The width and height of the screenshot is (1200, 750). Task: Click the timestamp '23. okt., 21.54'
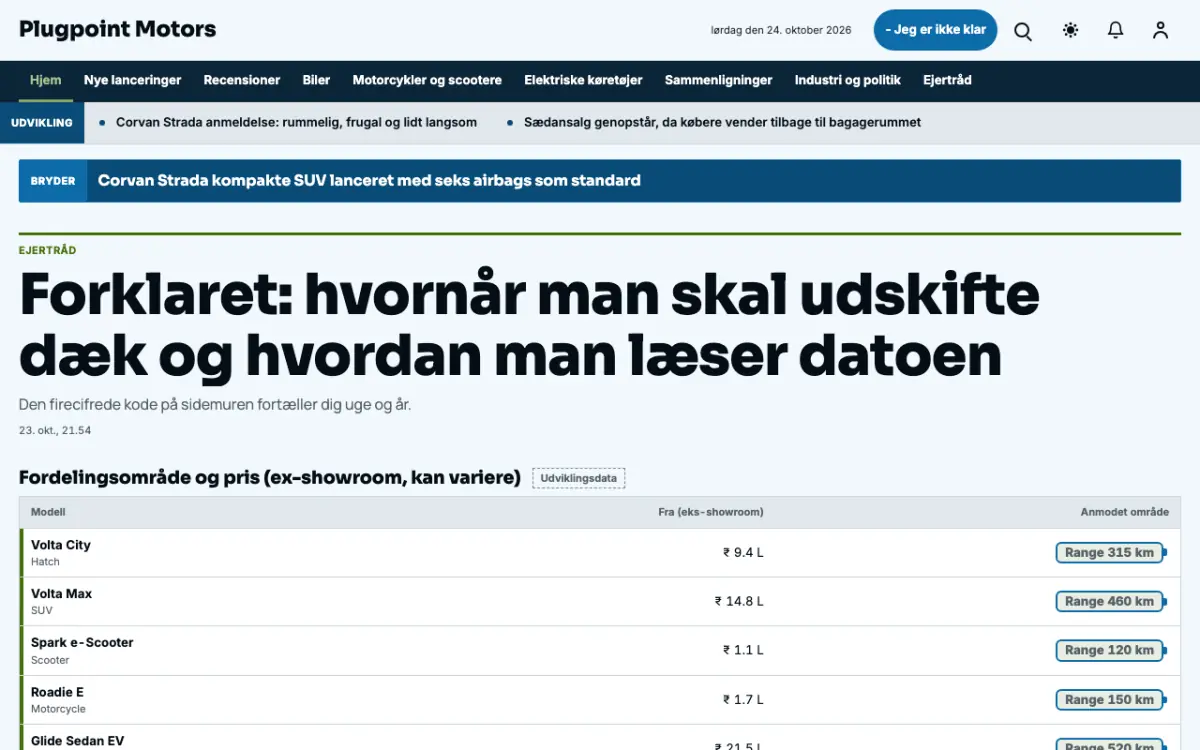[55, 430]
